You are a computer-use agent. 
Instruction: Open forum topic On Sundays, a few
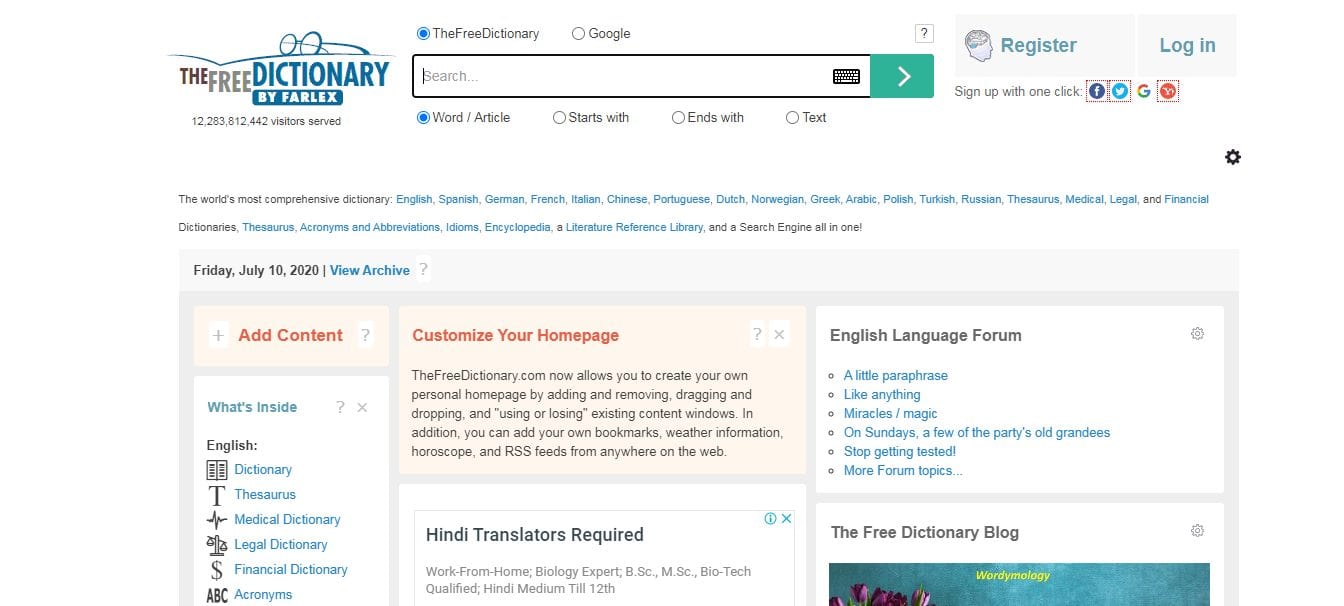tap(976, 433)
